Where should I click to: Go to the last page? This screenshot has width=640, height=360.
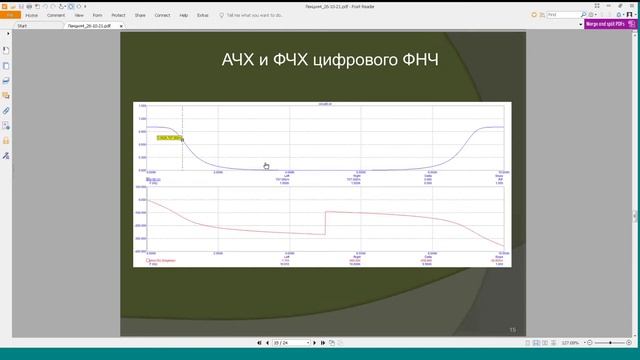pyautogui.click(x=323, y=343)
